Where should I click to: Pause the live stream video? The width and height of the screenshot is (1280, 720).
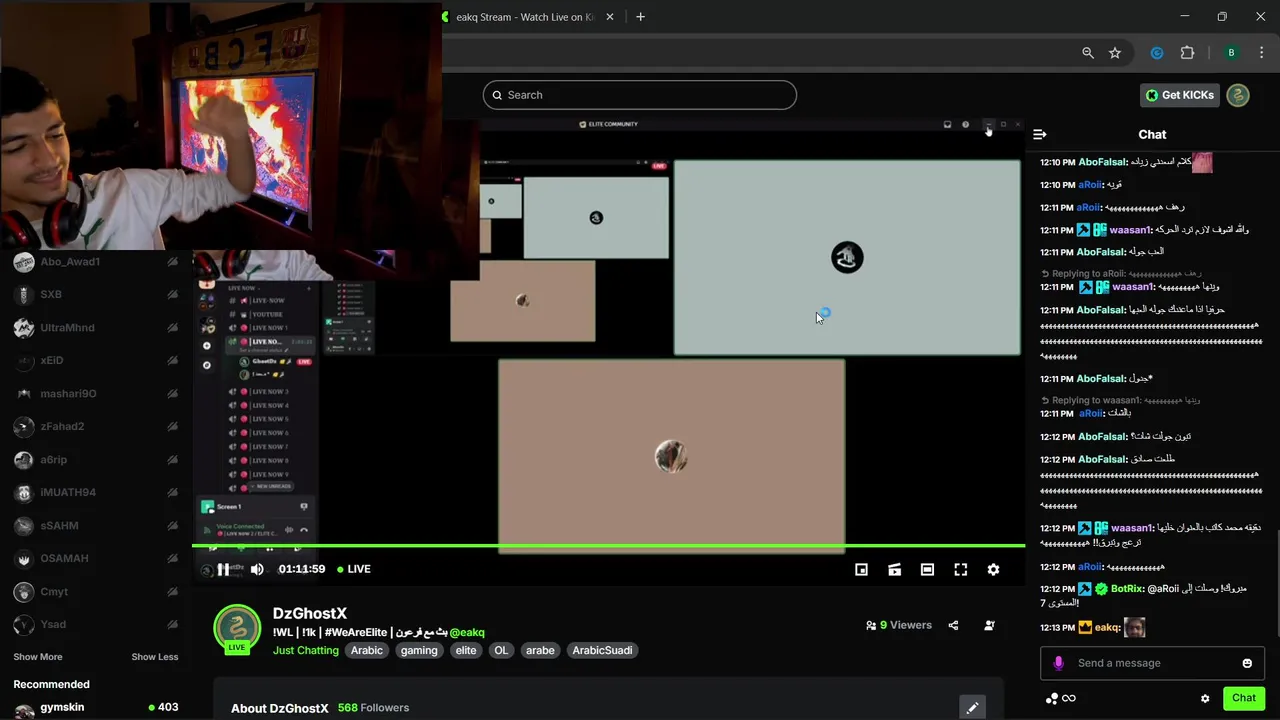(223, 569)
